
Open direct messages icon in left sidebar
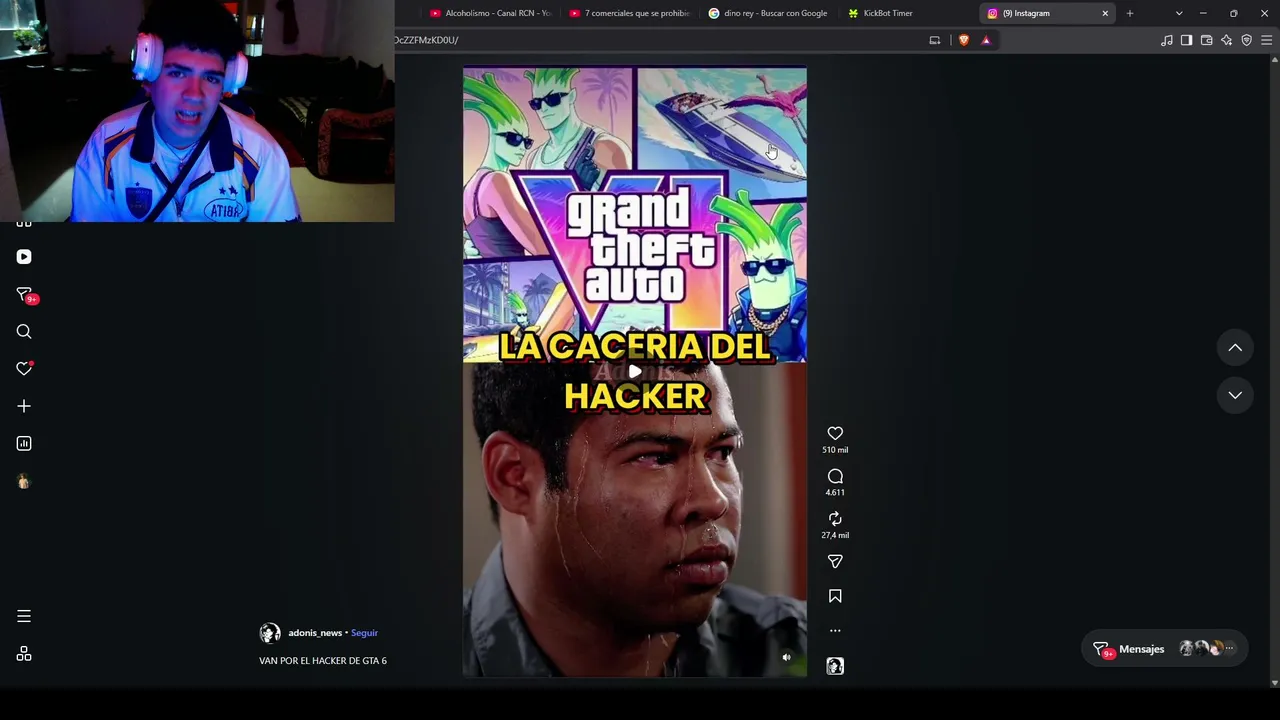click(x=25, y=295)
